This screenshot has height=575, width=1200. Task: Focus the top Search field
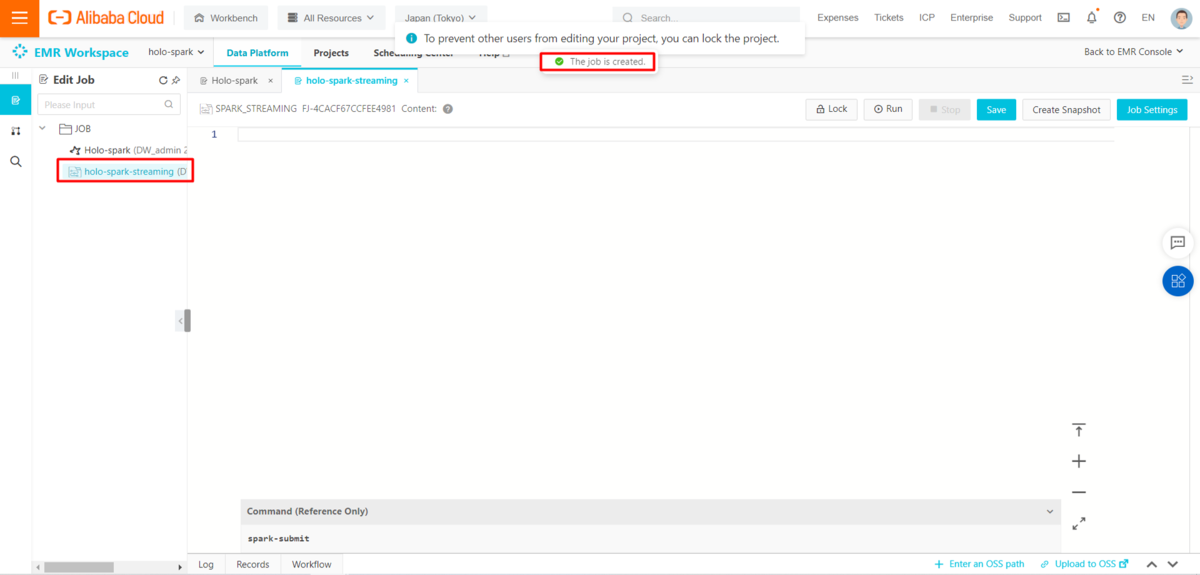point(706,18)
